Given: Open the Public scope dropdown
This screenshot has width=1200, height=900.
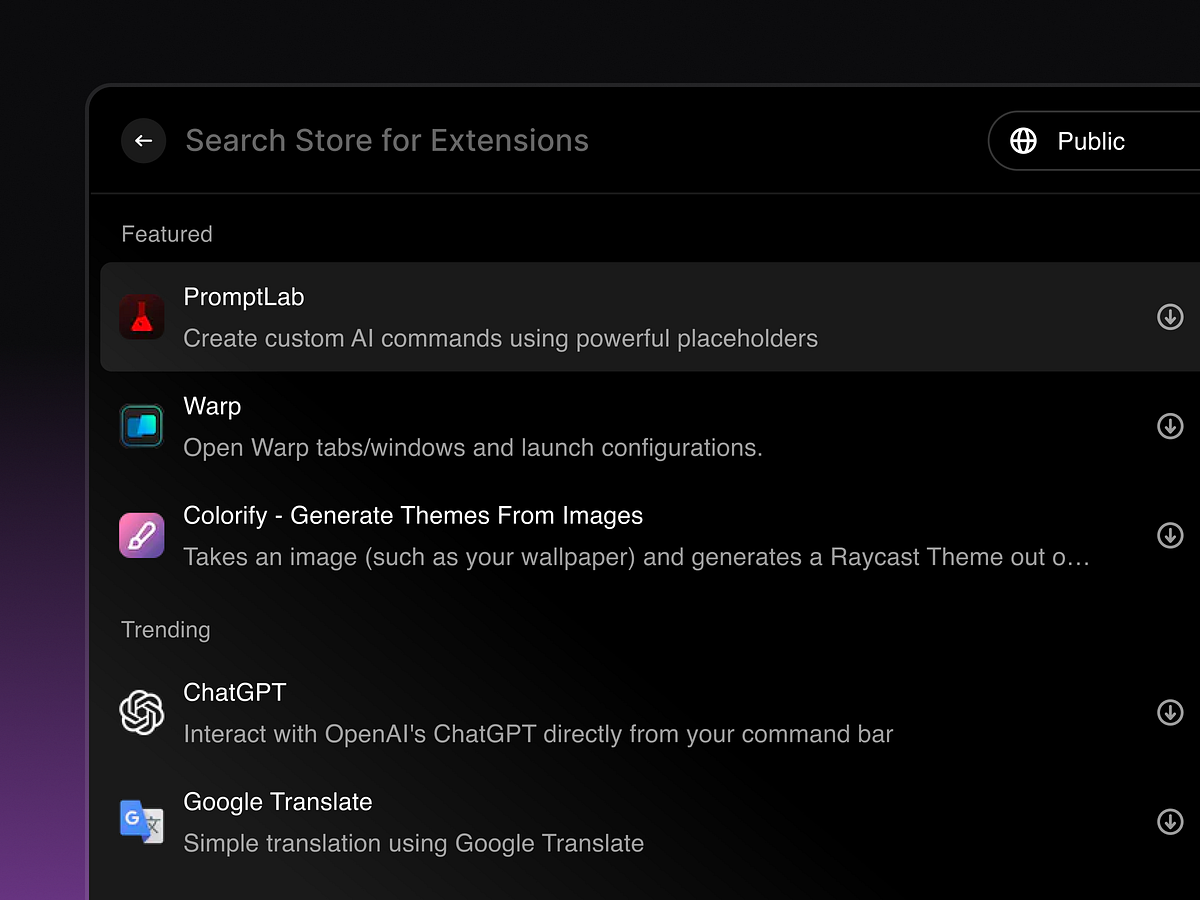Looking at the screenshot, I should tap(1094, 141).
